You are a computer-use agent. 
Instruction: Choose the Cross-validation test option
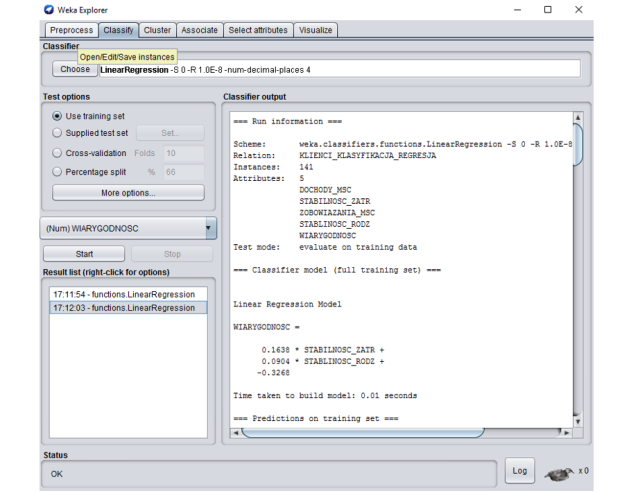[x=57, y=153]
